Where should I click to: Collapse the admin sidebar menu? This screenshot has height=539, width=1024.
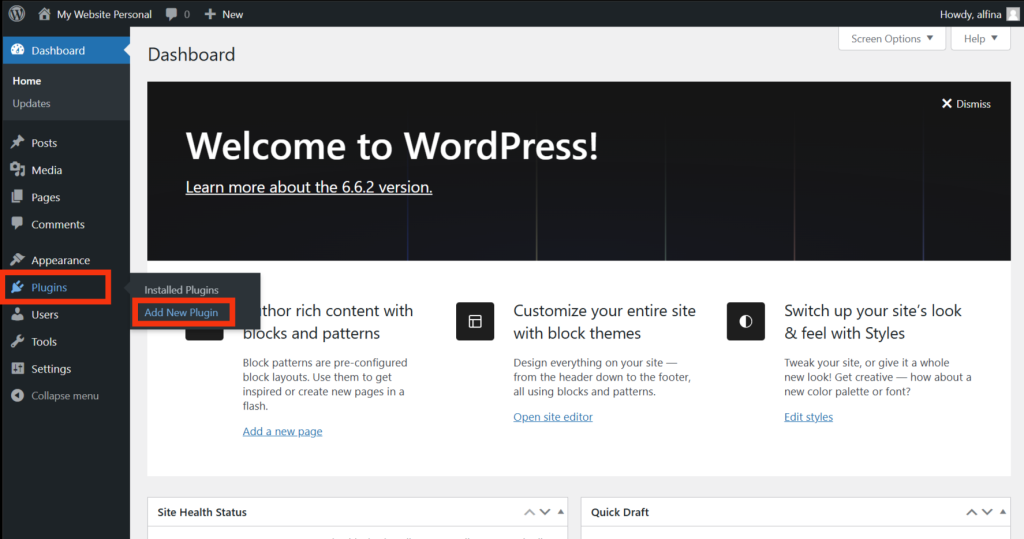click(x=55, y=396)
